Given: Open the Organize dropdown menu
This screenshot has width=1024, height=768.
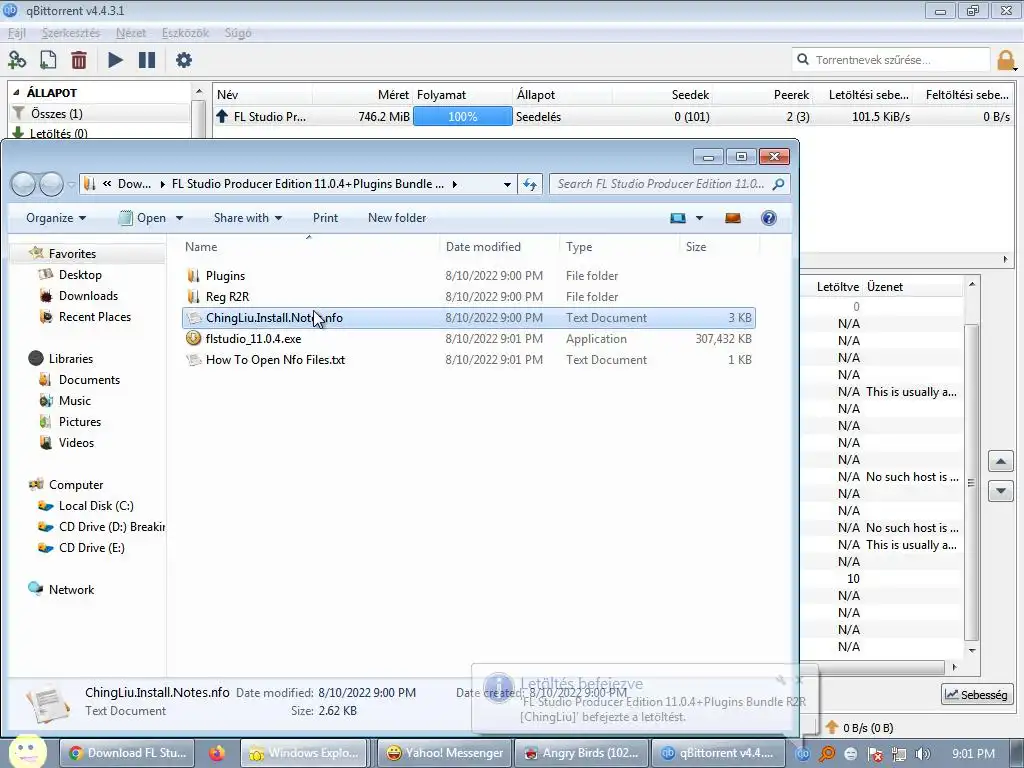Looking at the screenshot, I should [56, 218].
